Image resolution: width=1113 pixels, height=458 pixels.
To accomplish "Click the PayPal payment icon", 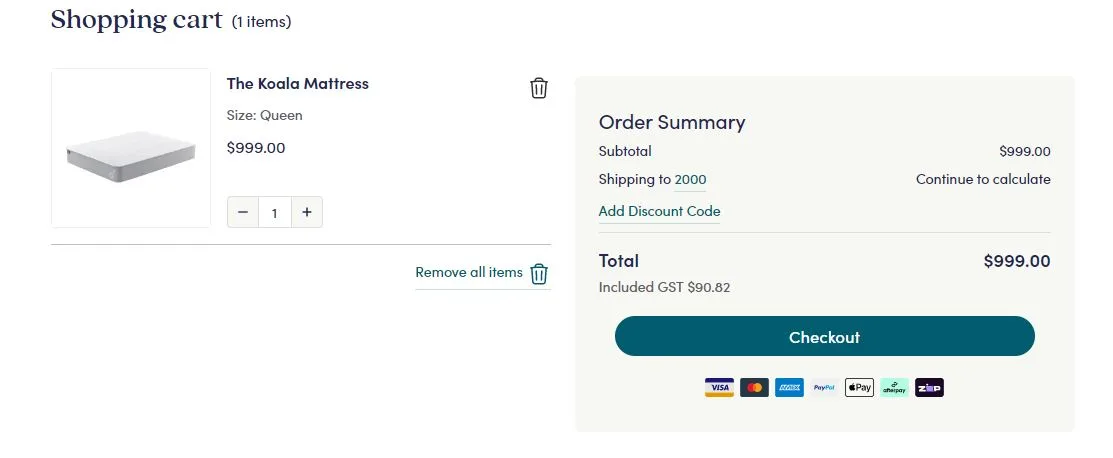I will 824,388.
